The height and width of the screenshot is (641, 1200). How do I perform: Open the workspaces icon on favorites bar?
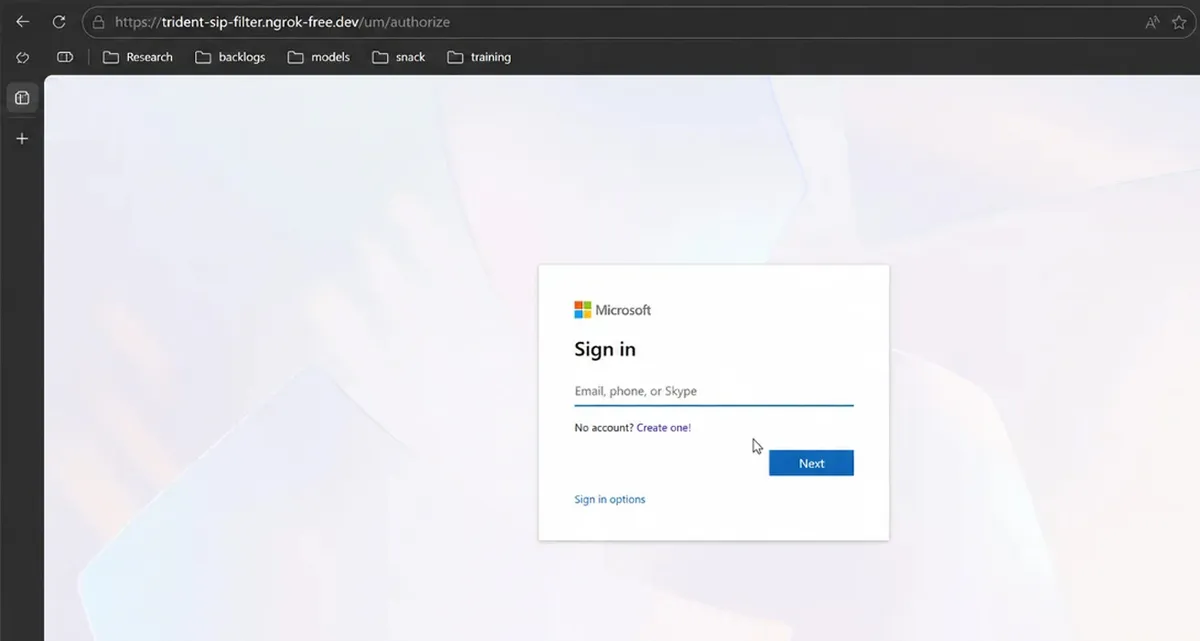[x=22, y=57]
